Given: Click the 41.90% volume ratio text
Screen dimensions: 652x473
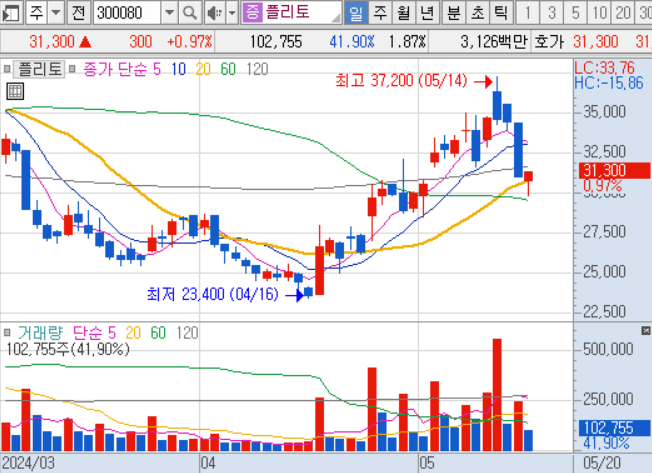Looking at the screenshot, I should coord(352,42).
